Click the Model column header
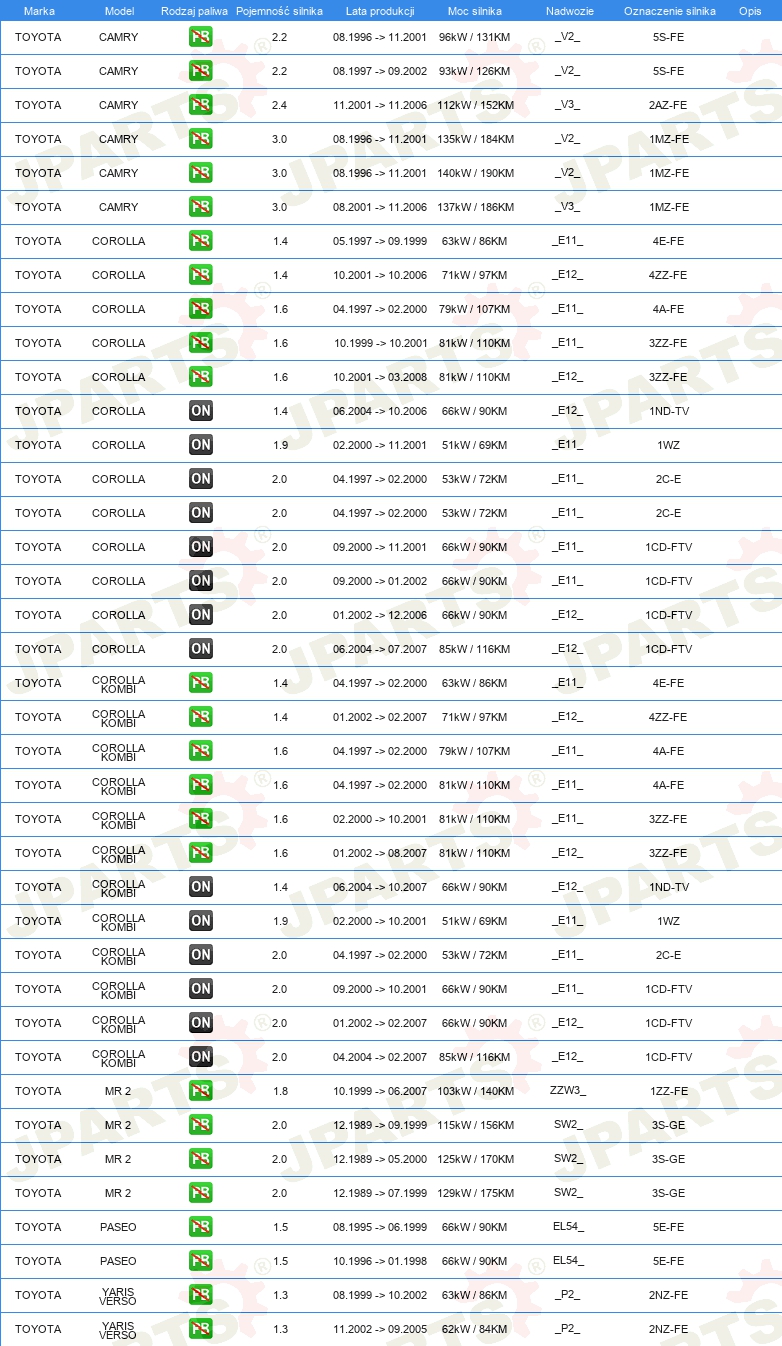The width and height of the screenshot is (782, 1346). 119,11
